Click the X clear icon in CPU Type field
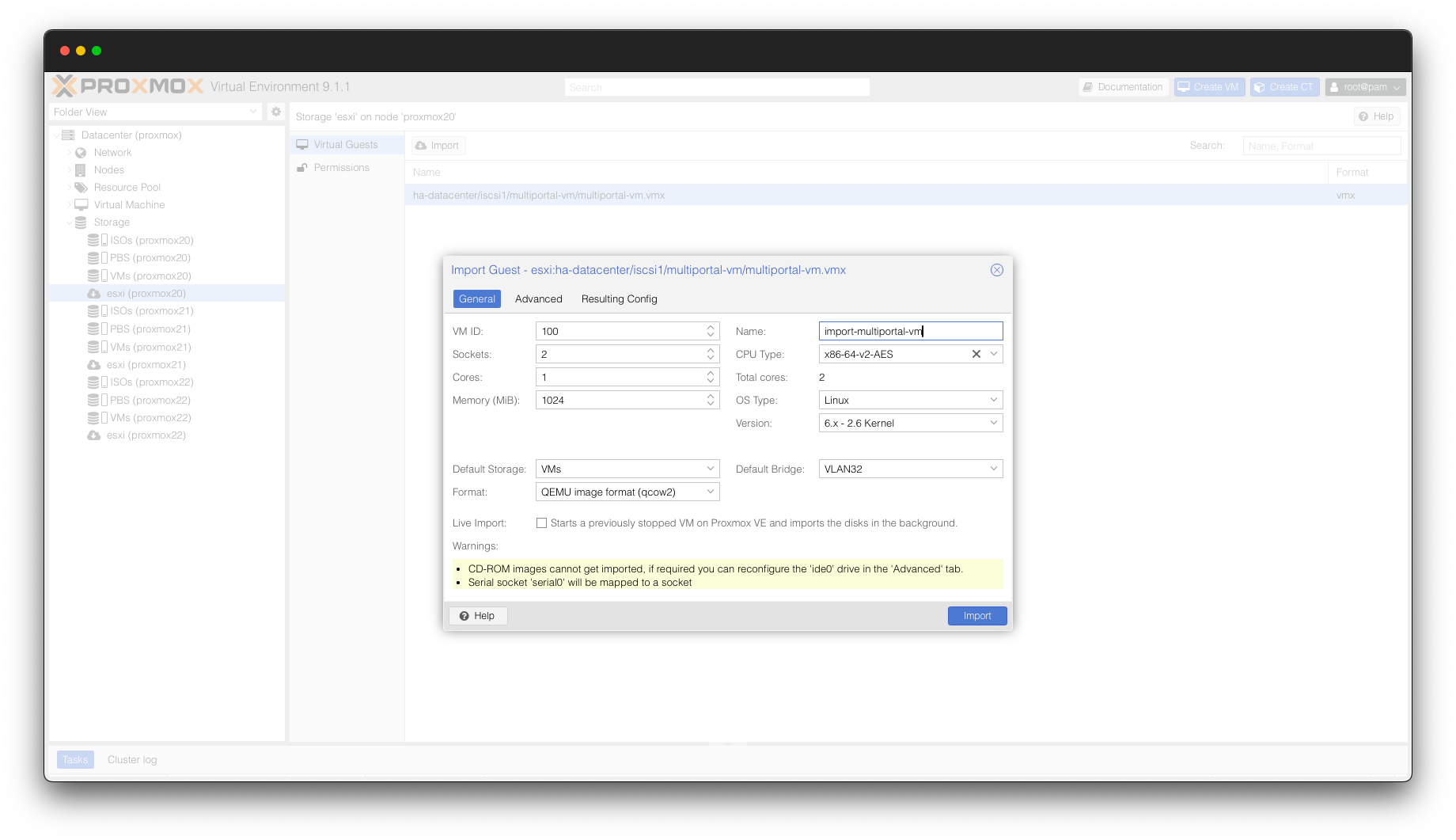 pyautogui.click(x=976, y=355)
